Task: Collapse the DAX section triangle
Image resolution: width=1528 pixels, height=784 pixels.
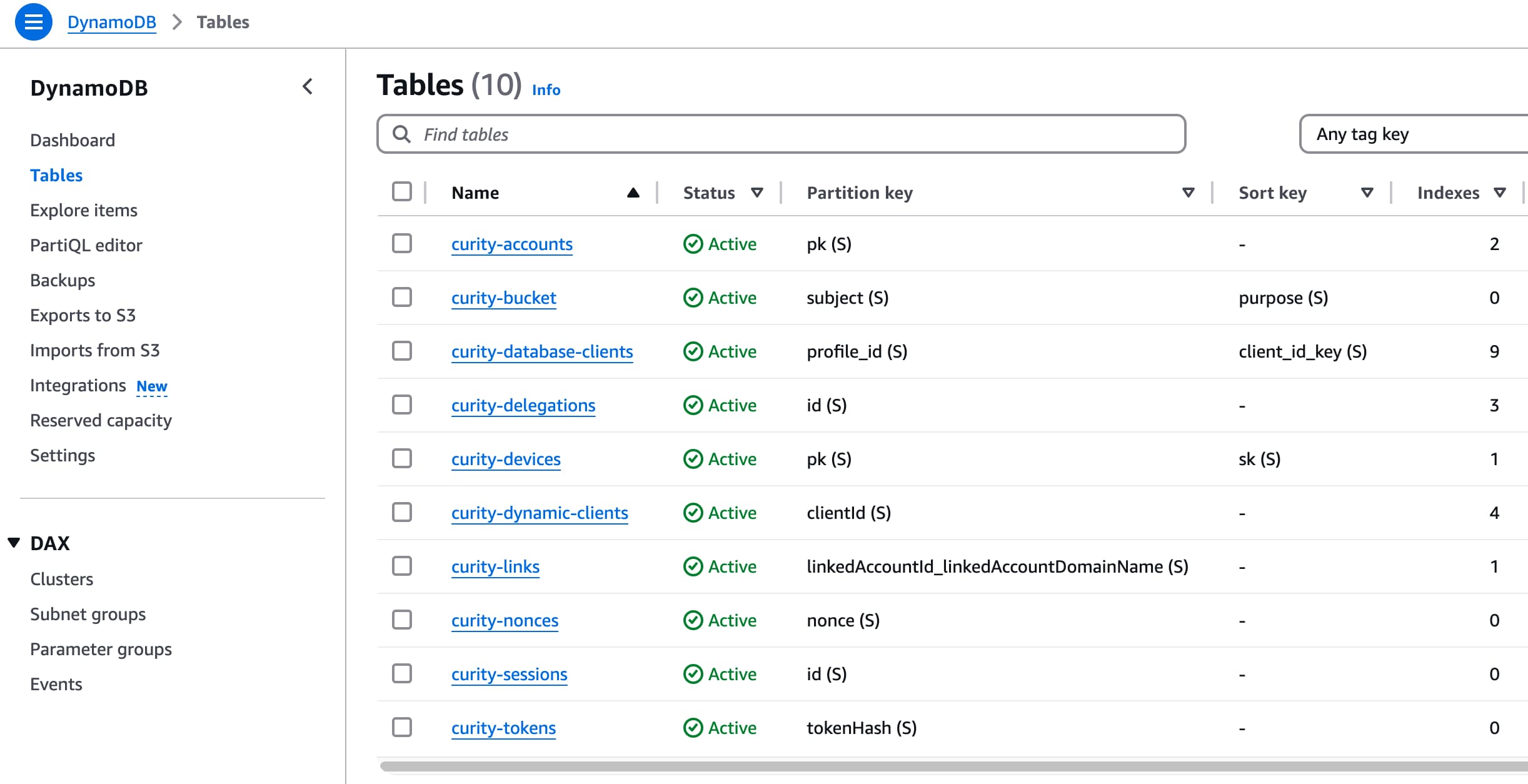Action: point(14,542)
